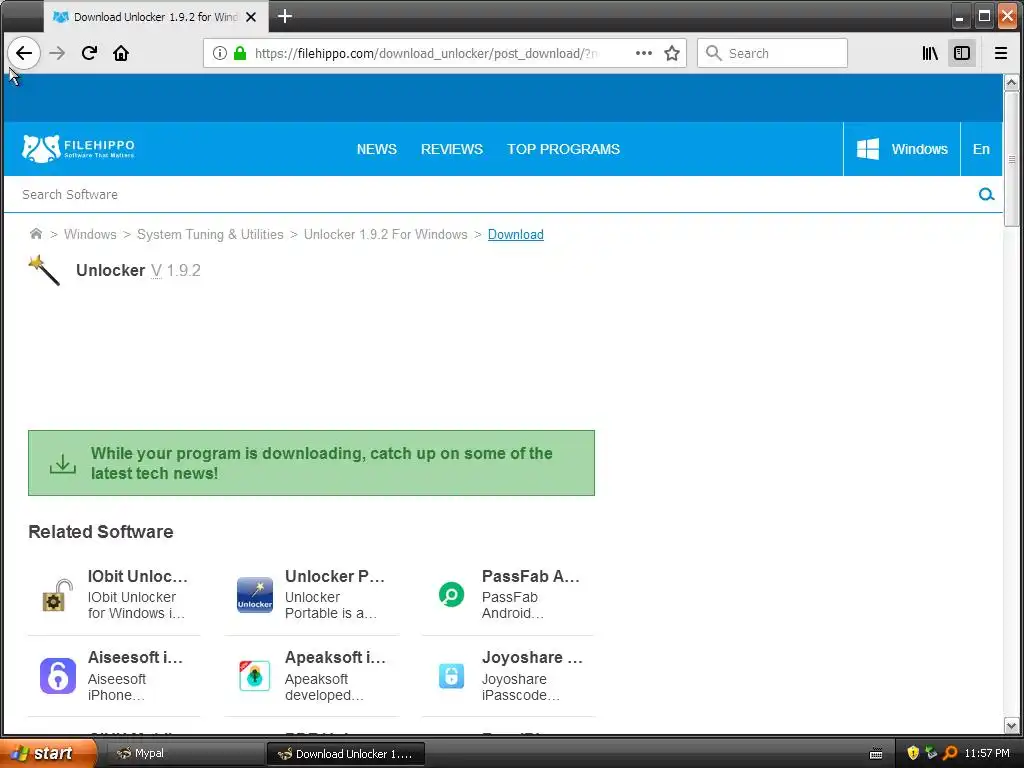Bookmark this page with the star
The image size is (1024, 768).
coord(672,53)
